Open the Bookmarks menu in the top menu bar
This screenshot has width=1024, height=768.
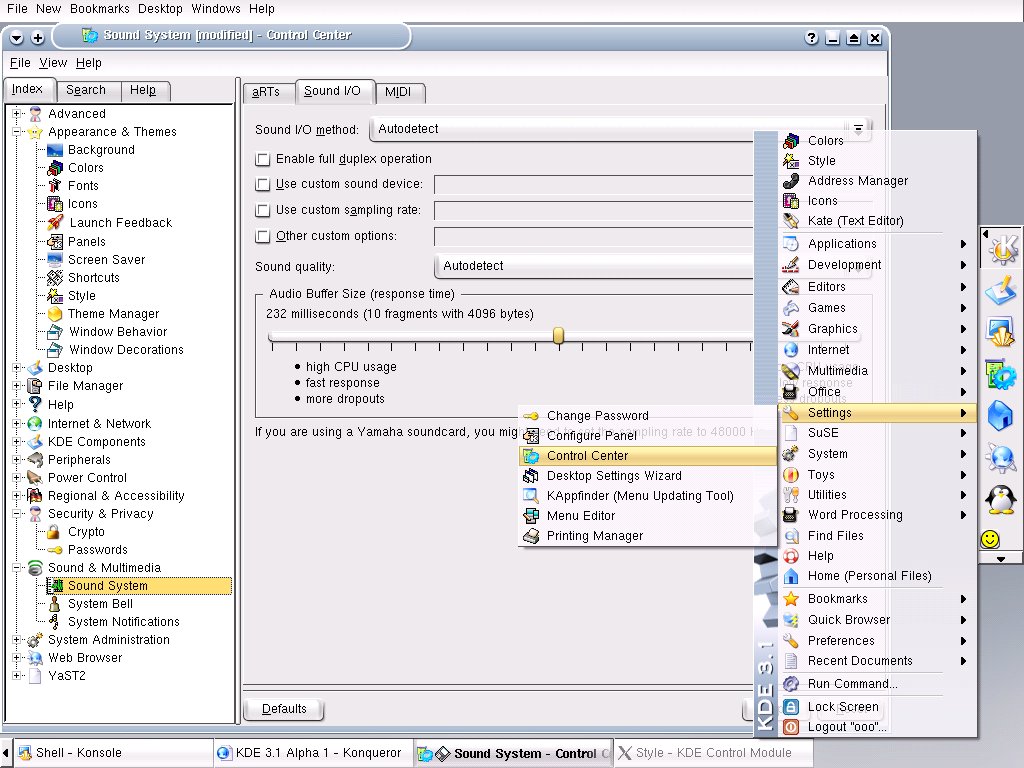pyautogui.click(x=100, y=8)
